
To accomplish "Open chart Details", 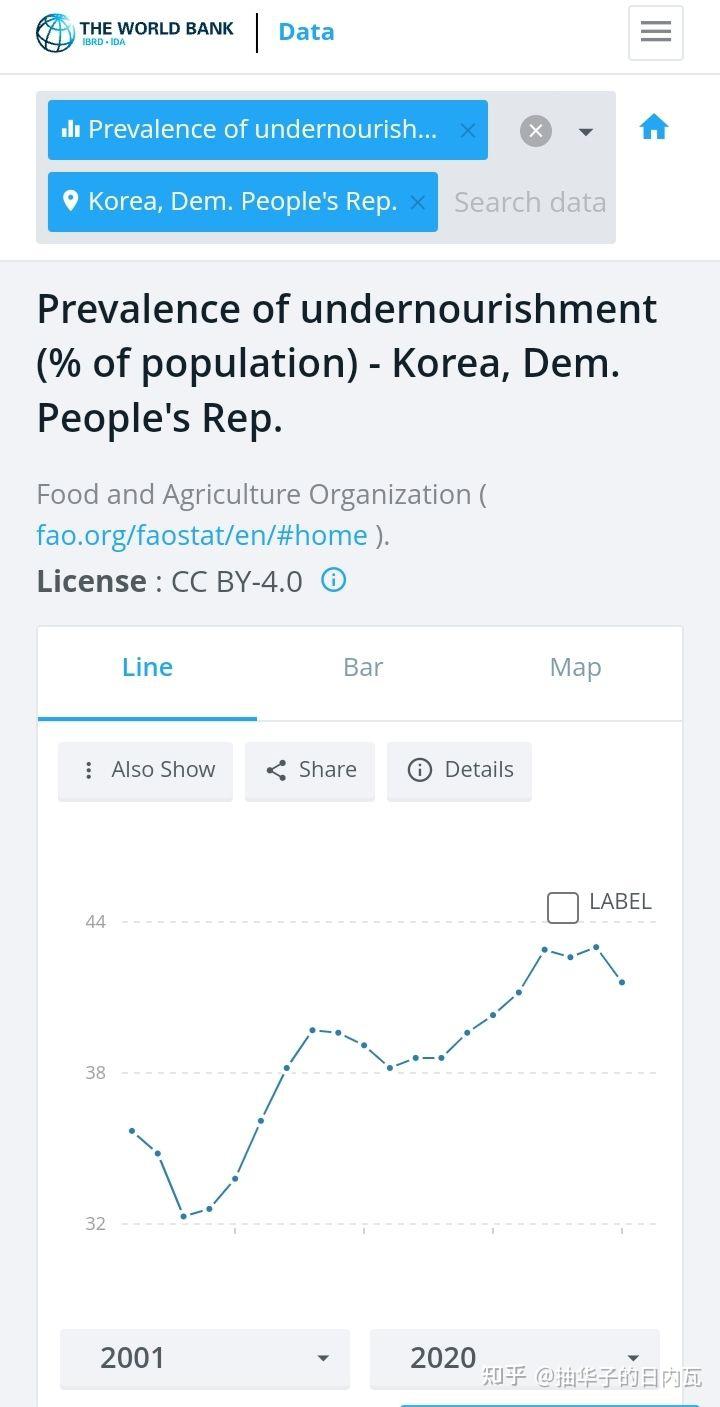I will 460,770.
